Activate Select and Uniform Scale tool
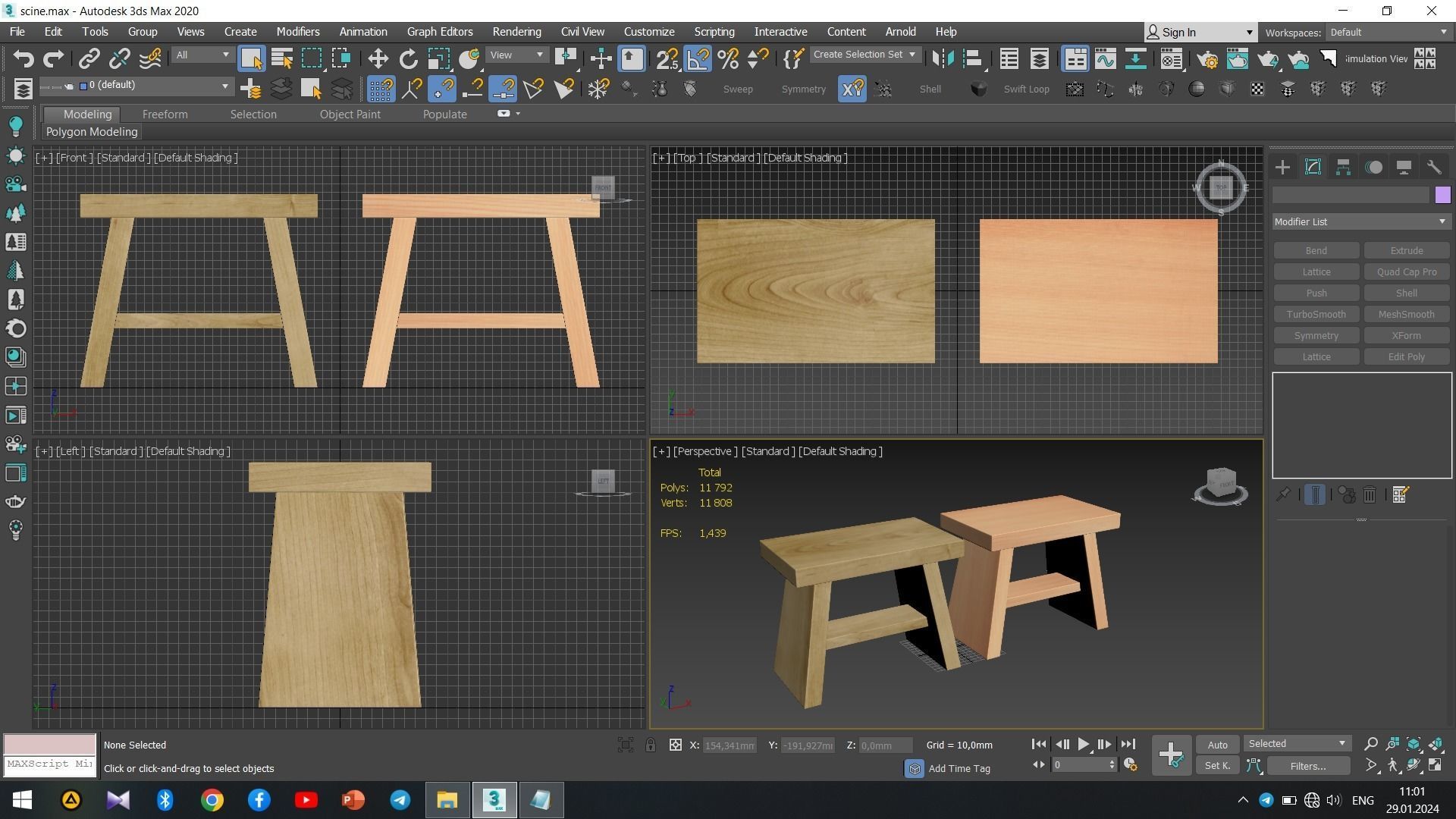The image size is (1456, 819). click(438, 58)
